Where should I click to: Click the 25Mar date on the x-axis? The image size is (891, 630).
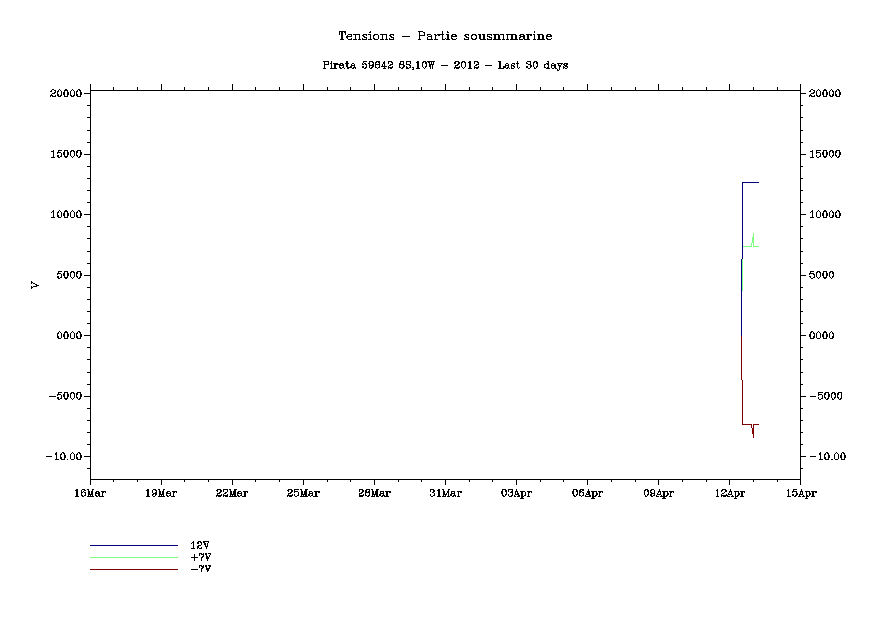coord(303,493)
